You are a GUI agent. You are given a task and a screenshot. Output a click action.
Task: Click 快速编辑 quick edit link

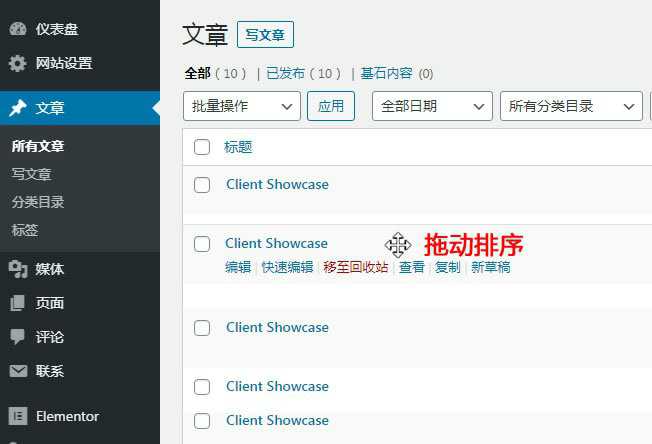click(287, 267)
